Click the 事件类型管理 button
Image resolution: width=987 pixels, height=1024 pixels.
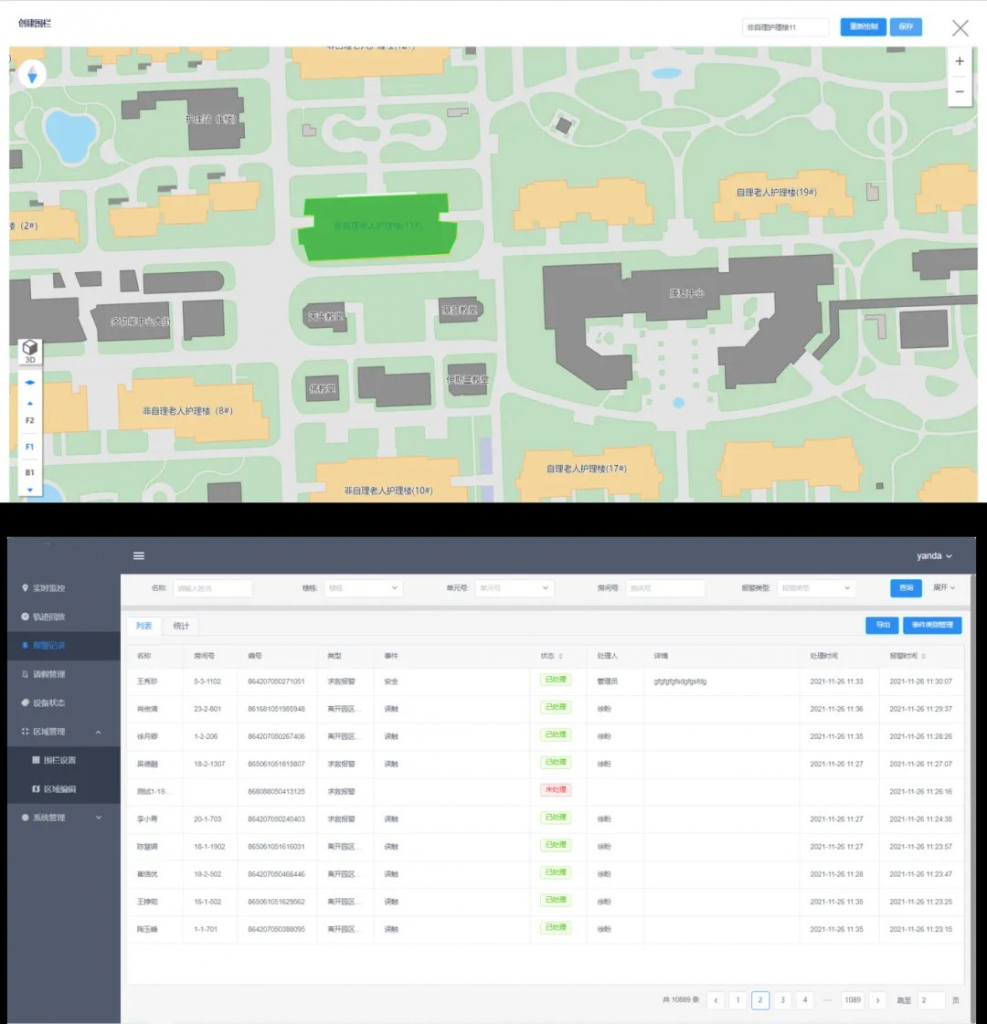pyautogui.click(x=931, y=625)
